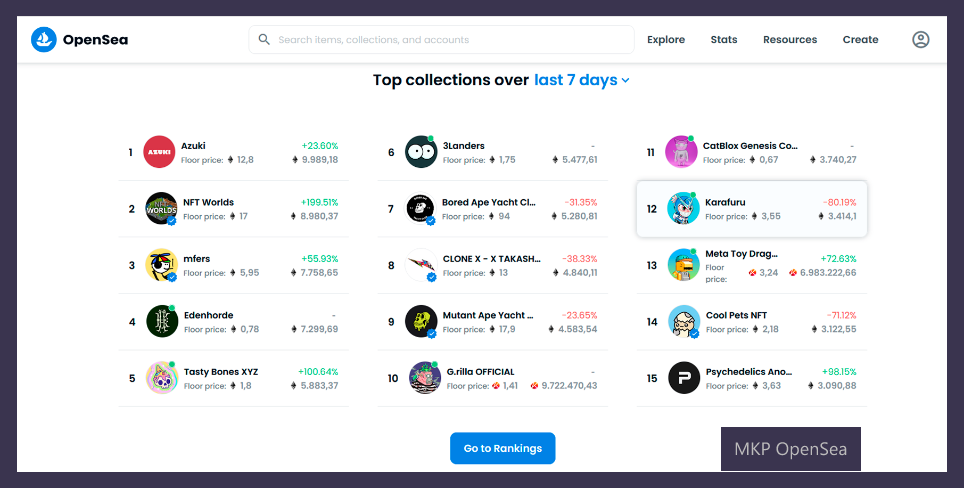Click Mutant Ape's -23.65% change value
This screenshot has height=488, width=964.
pos(580,315)
